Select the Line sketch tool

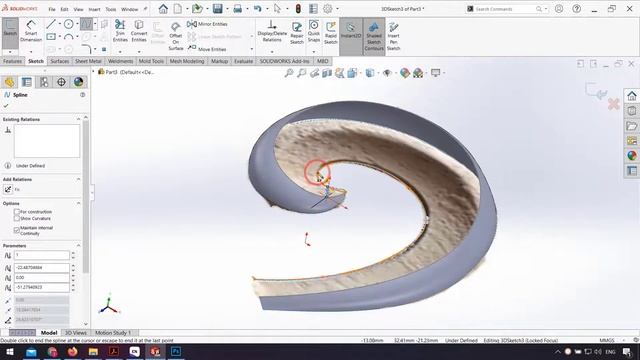click(51, 24)
